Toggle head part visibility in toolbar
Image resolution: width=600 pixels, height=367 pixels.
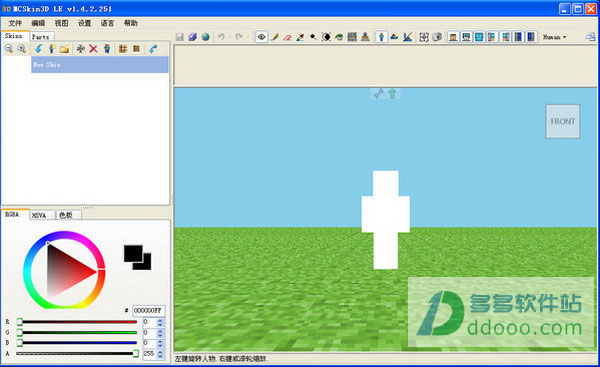click(x=453, y=37)
